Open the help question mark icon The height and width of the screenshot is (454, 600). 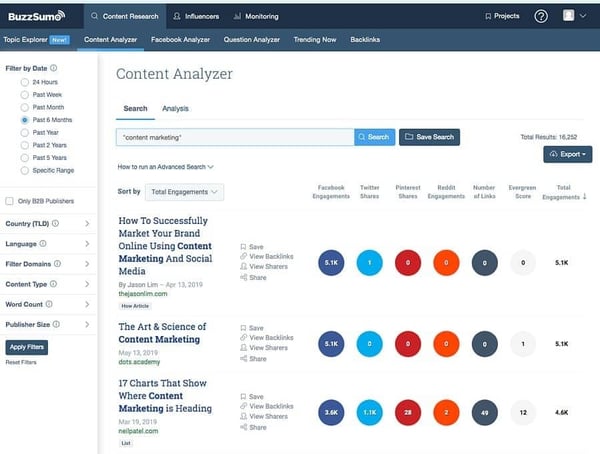541,16
